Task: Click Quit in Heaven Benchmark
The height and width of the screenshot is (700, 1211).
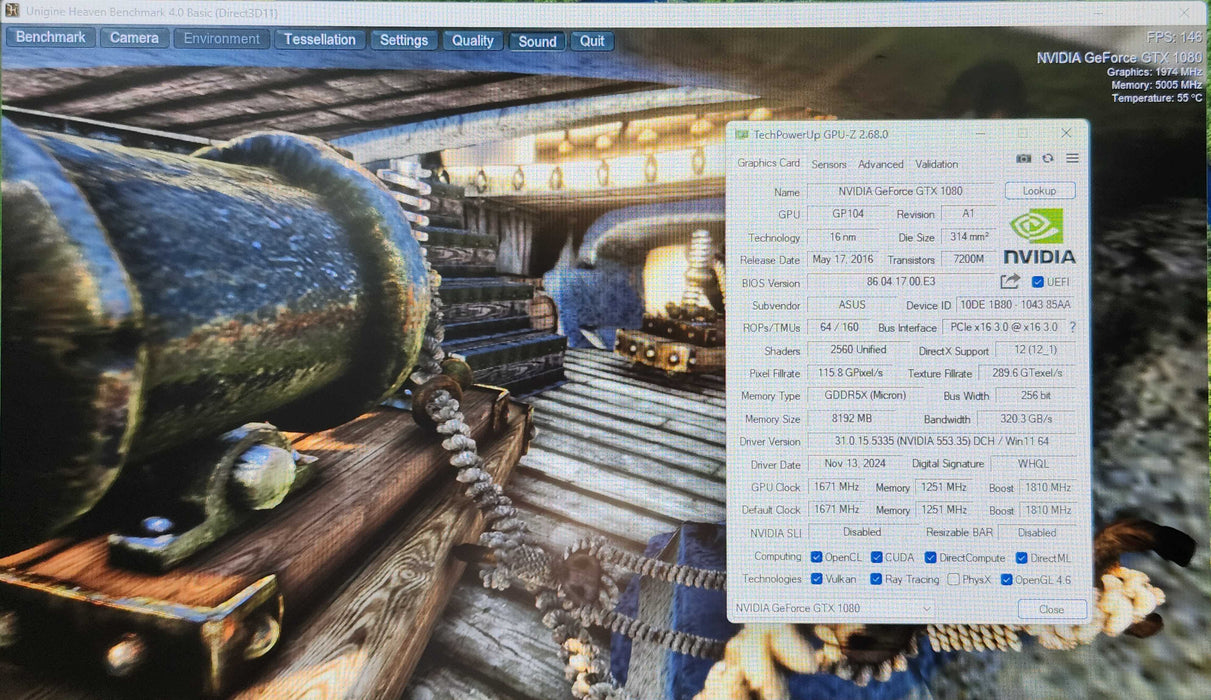Action: 592,41
